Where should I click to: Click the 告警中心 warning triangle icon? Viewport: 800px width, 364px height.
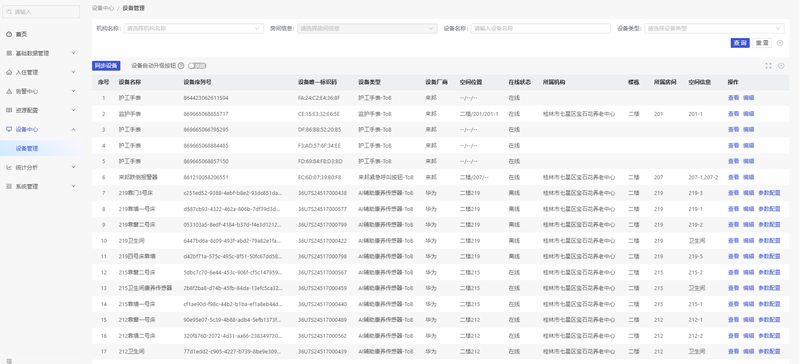click(9, 91)
